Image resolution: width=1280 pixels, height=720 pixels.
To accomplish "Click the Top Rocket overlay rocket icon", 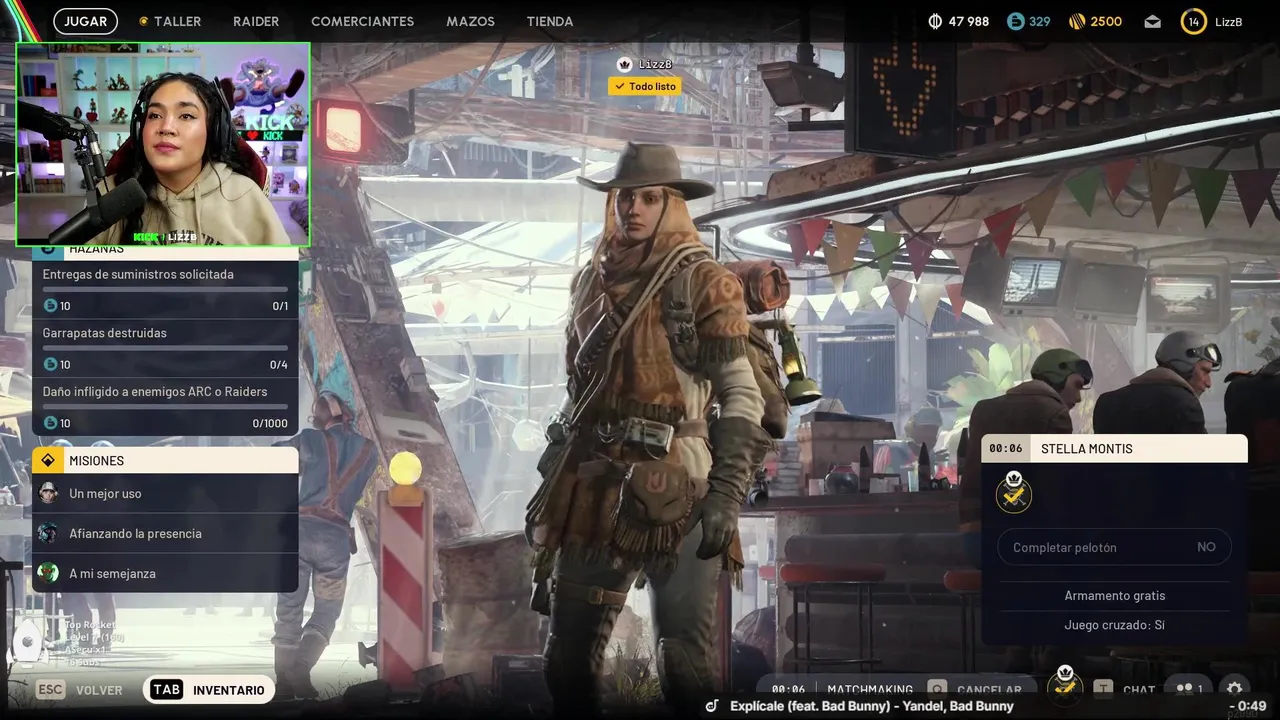I will click(28, 642).
